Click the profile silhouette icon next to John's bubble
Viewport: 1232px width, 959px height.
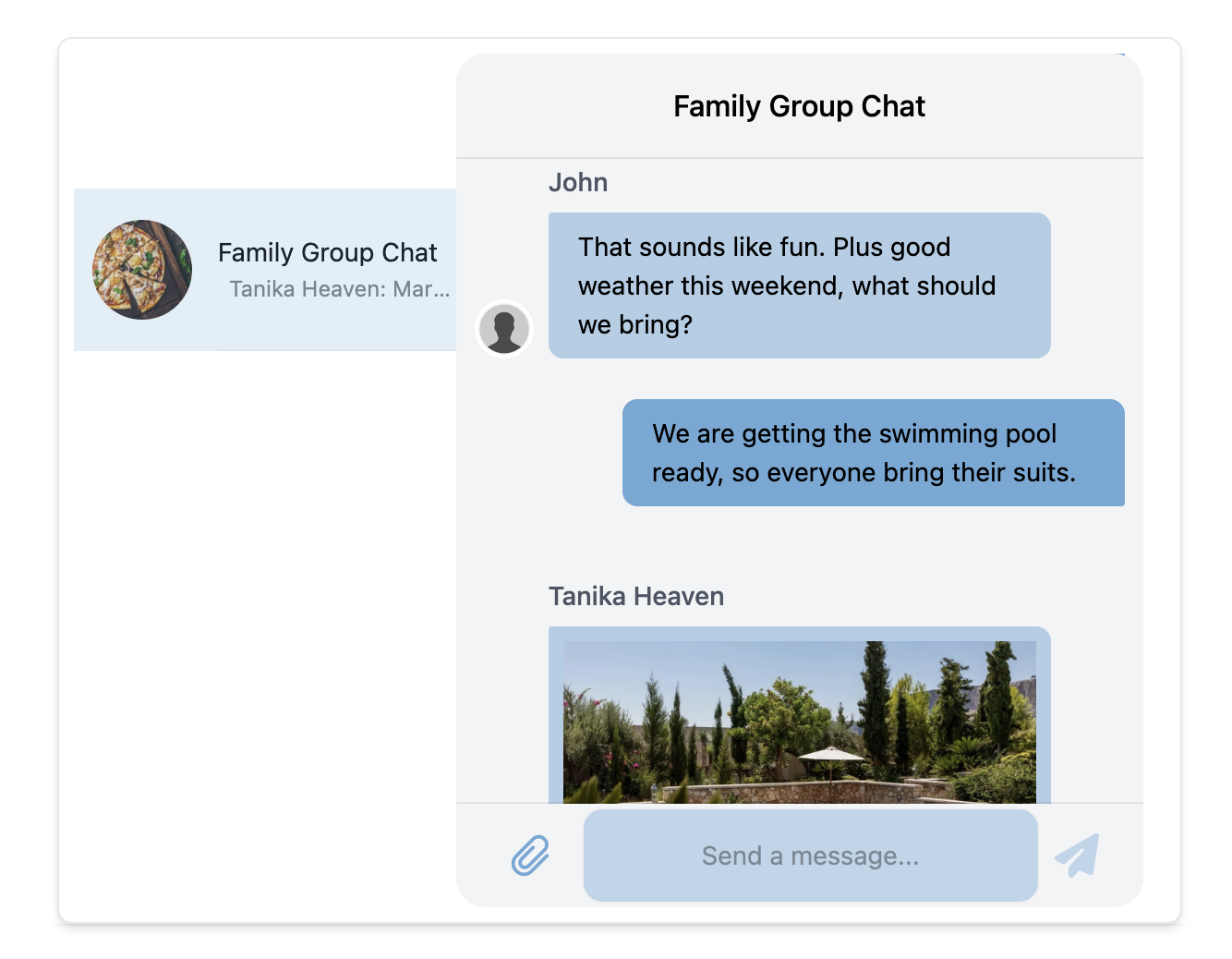coord(503,329)
